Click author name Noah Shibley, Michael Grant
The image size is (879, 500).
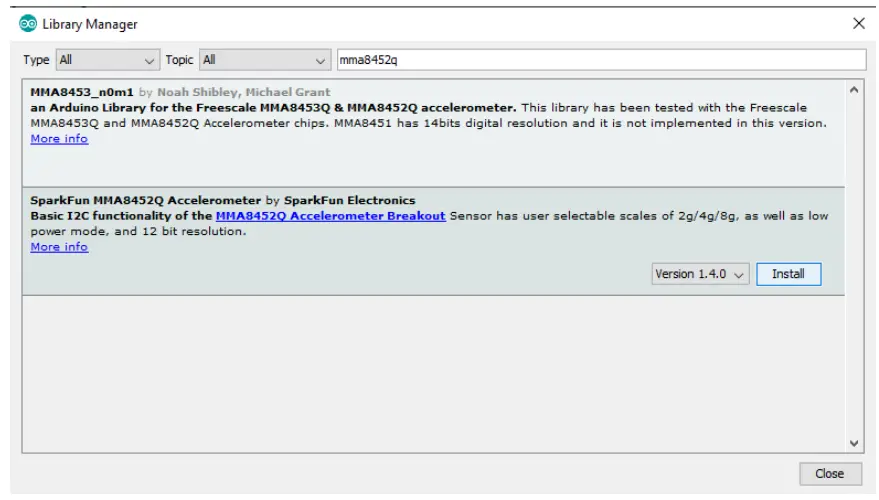click(243, 92)
